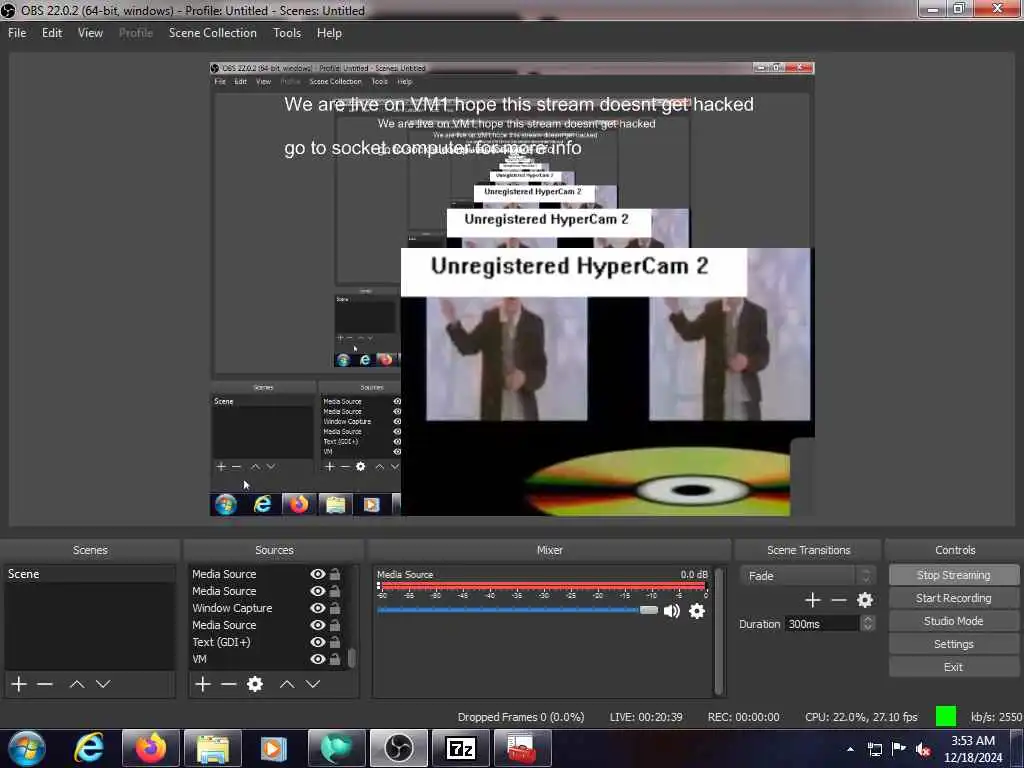
Task: Hide the VM source
Action: 317,659
